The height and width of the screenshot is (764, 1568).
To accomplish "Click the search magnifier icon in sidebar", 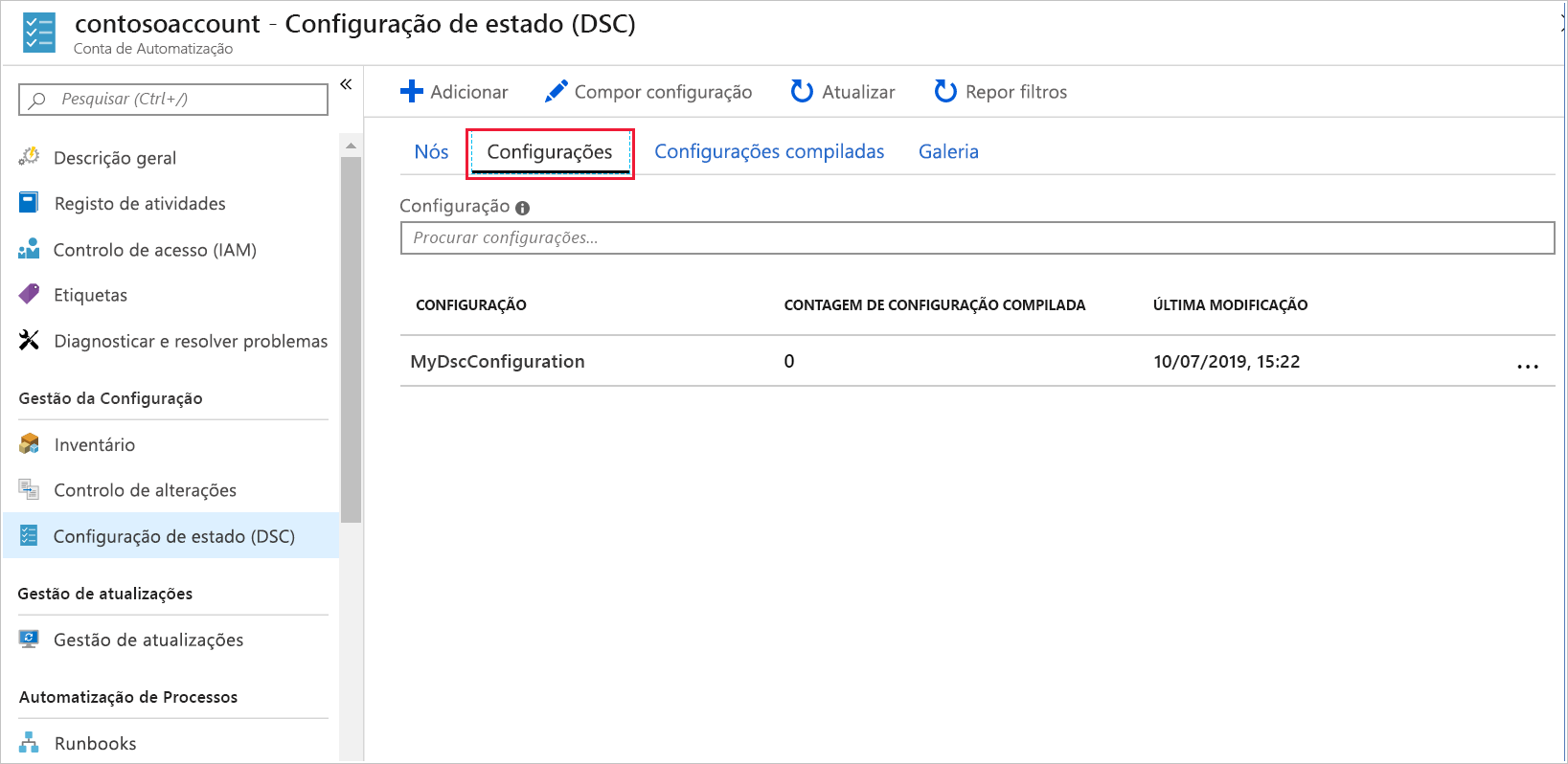I will [37, 100].
